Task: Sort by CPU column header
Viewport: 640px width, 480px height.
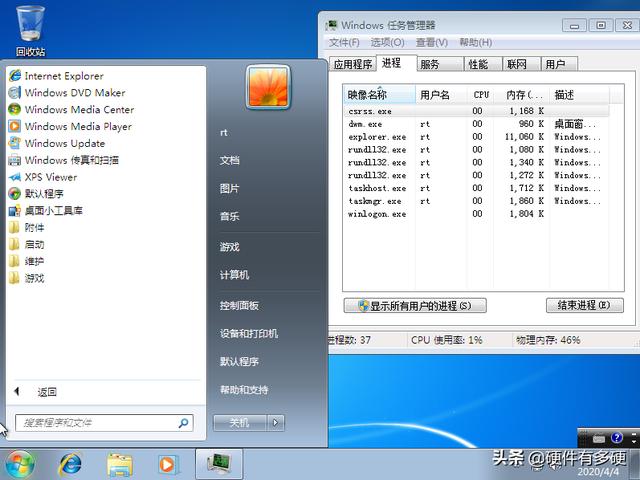Action: click(481, 95)
